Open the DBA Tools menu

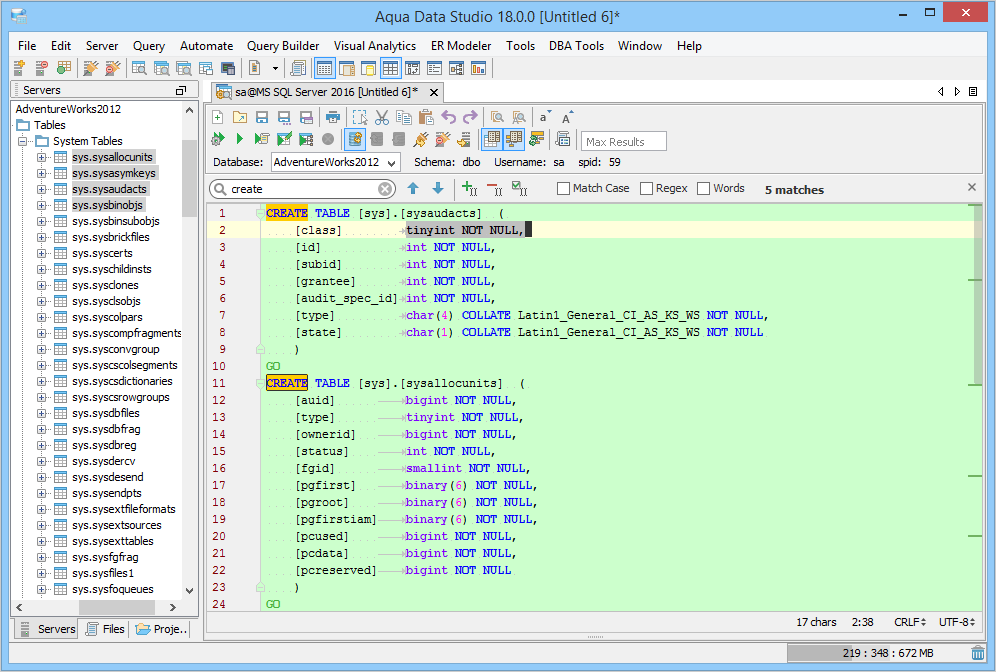(x=576, y=46)
